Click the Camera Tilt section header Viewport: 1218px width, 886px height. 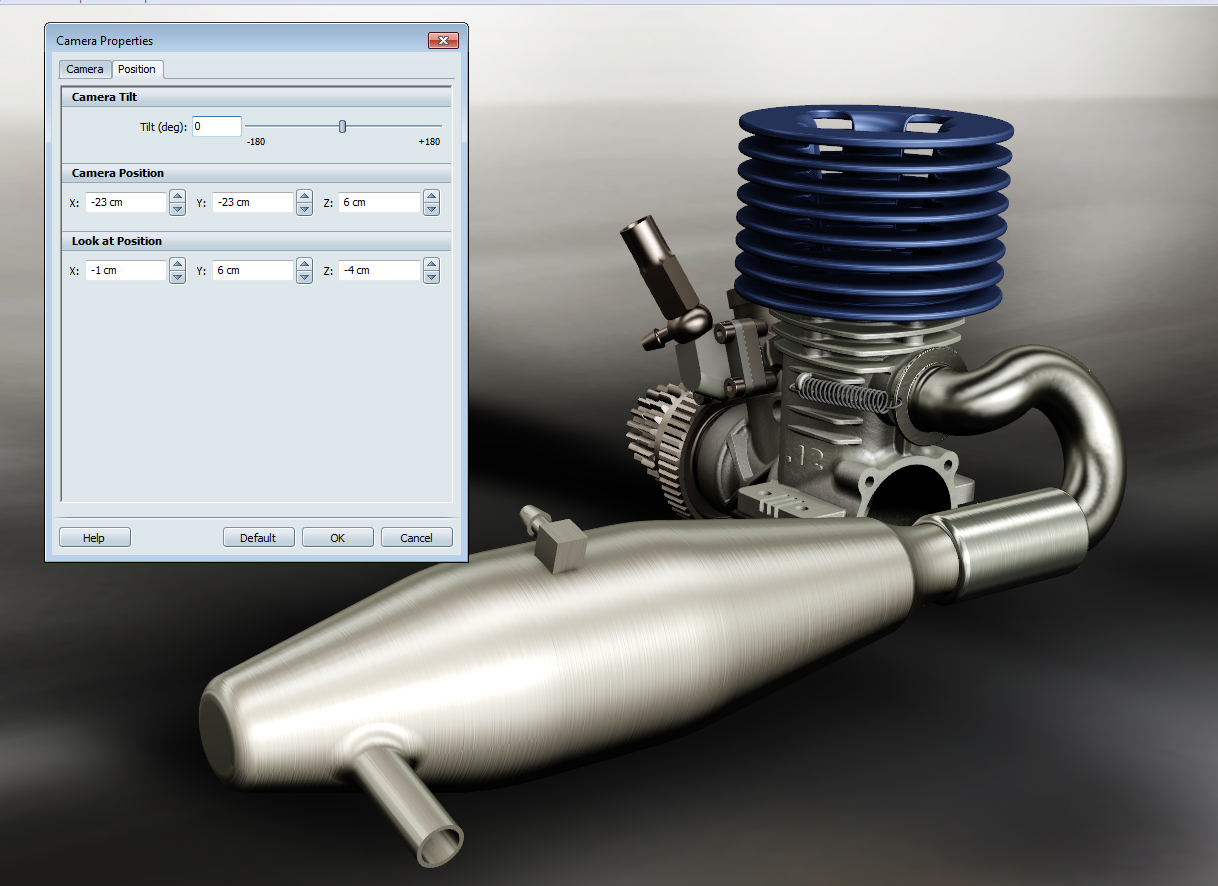(257, 97)
